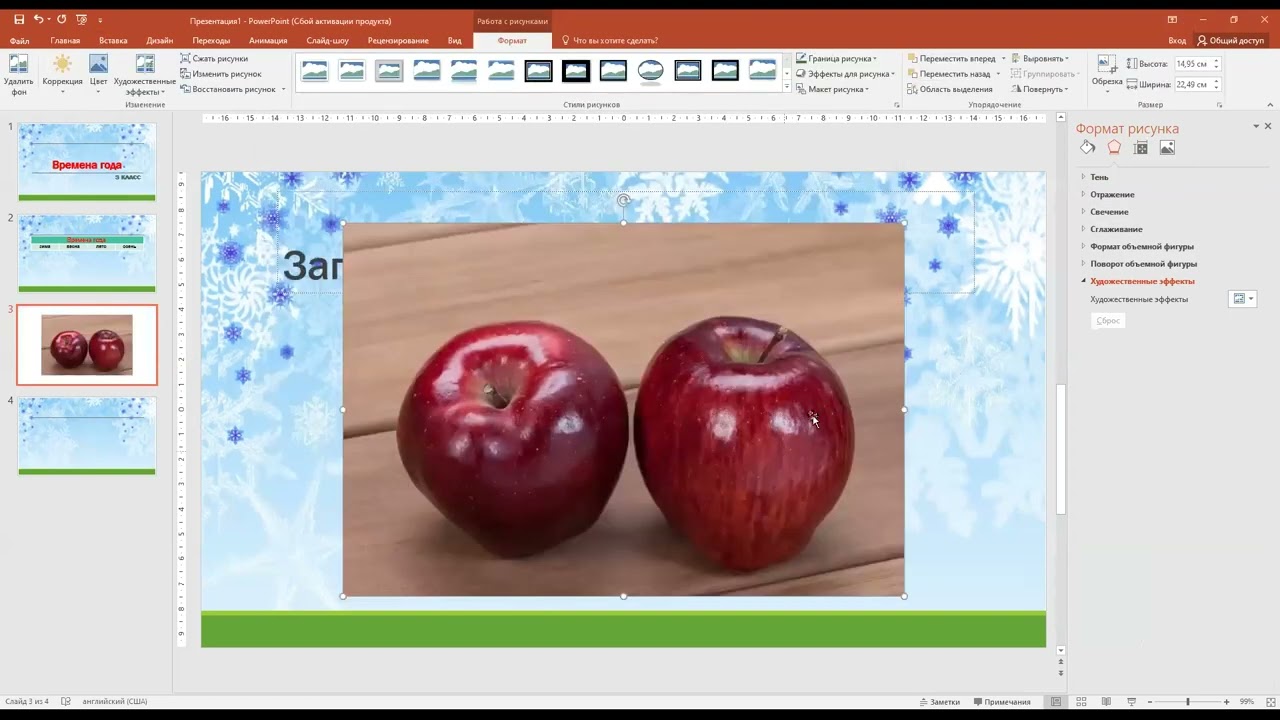The width and height of the screenshot is (1280, 720).
Task: Click Удалить фон (remove background)
Action: tap(18, 76)
